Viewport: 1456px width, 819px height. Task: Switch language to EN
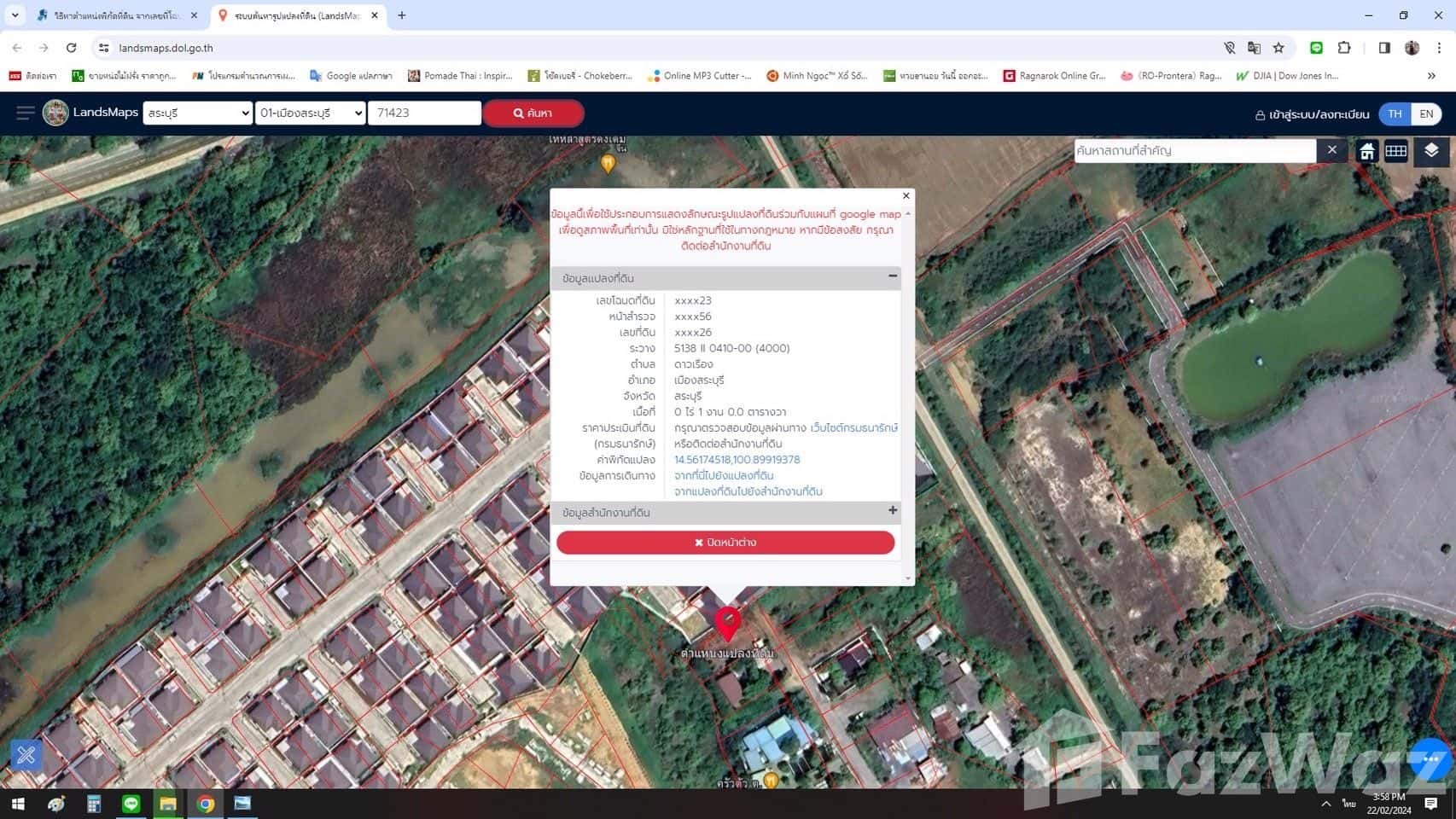[1426, 113]
